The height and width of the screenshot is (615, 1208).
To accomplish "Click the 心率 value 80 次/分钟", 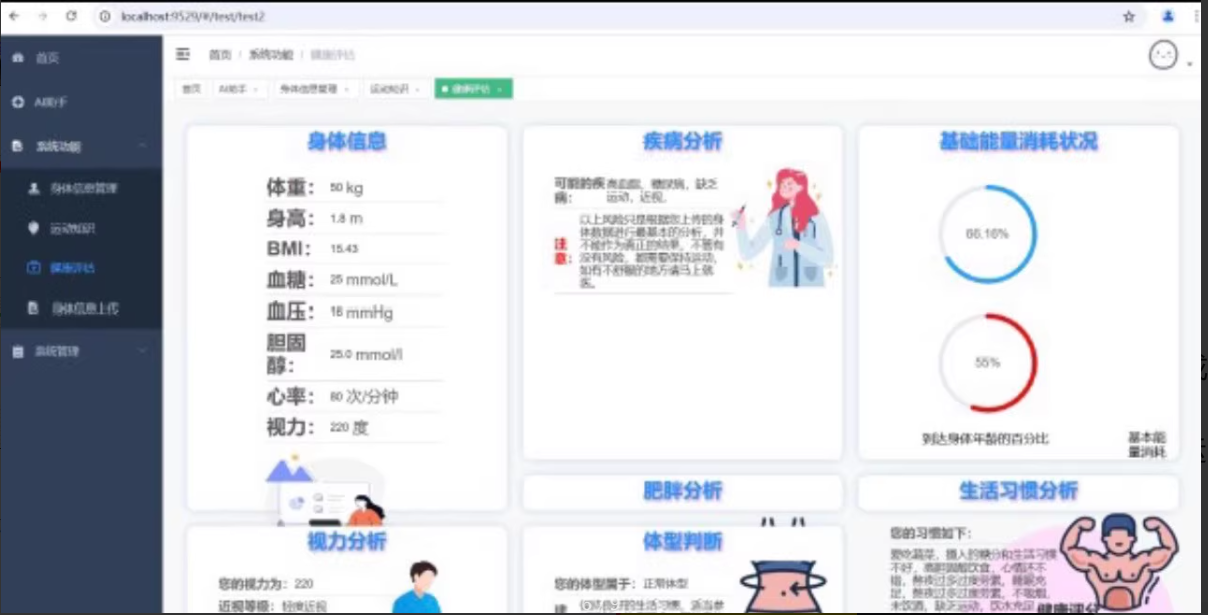I will click(363, 397).
